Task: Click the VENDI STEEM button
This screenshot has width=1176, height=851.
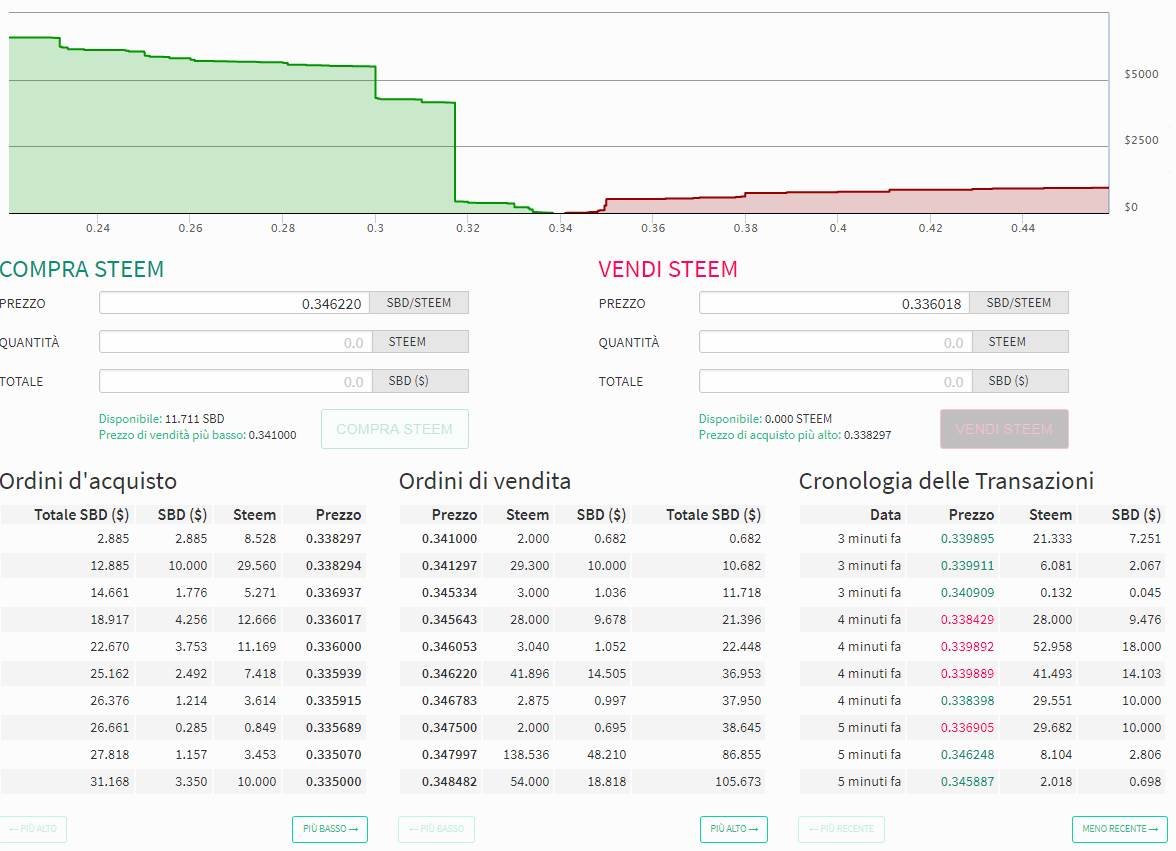Action: pyautogui.click(x=1004, y=429)
